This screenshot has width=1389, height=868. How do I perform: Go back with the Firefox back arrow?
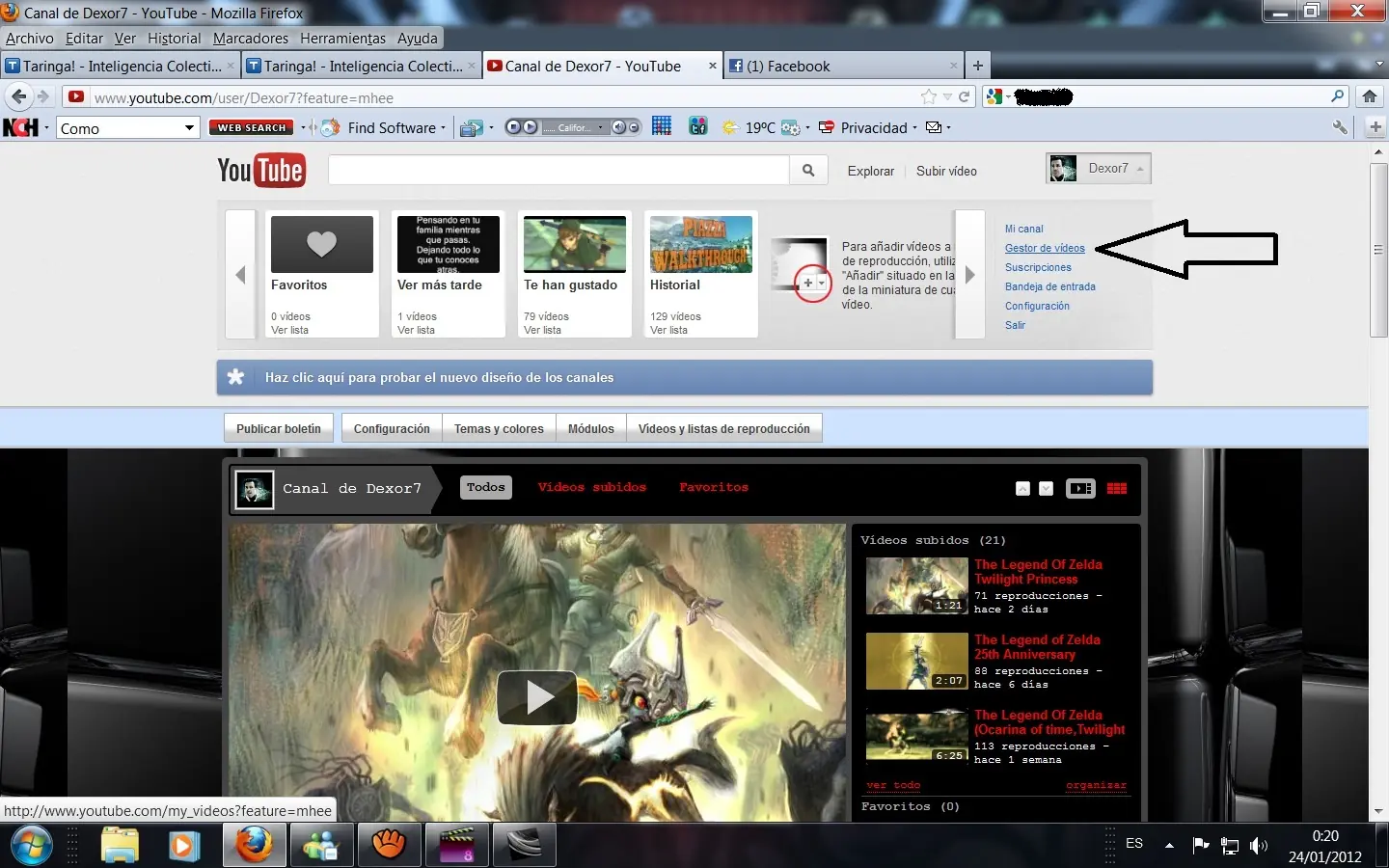(x=18, y=96)
